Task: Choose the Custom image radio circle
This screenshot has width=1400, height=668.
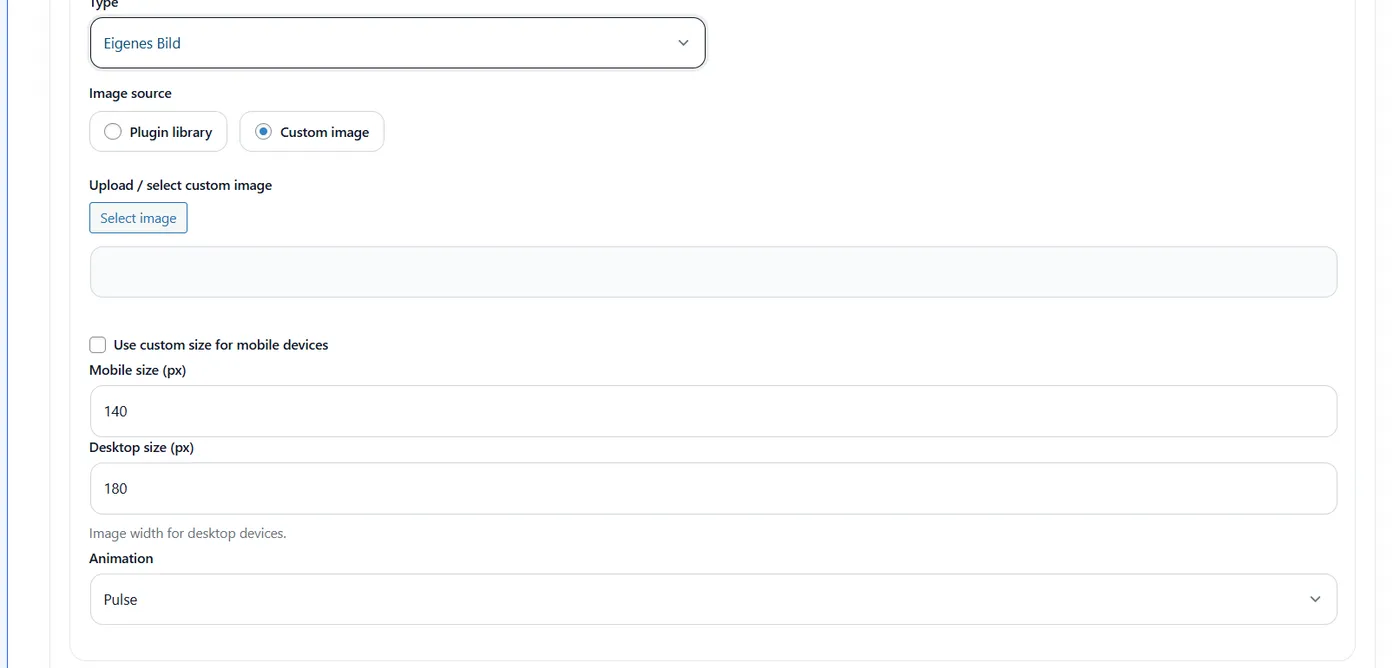Action: (263, 132)
